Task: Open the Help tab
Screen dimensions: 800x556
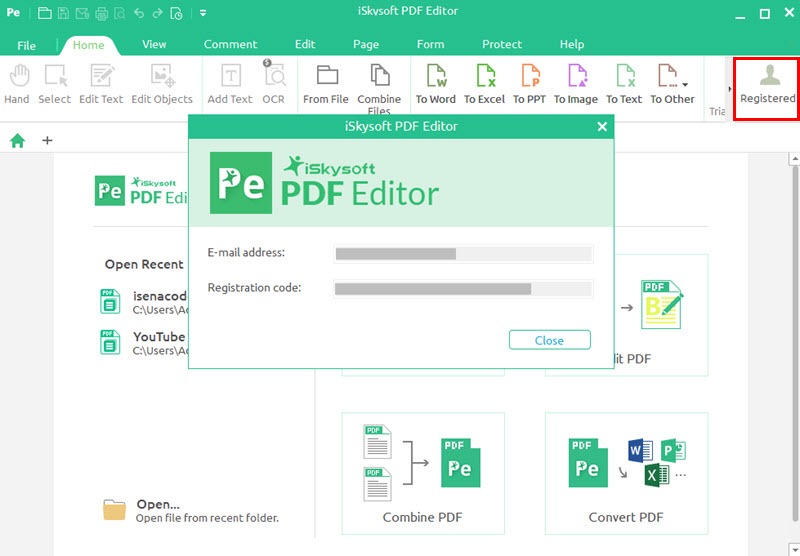Action: (572, 44)
